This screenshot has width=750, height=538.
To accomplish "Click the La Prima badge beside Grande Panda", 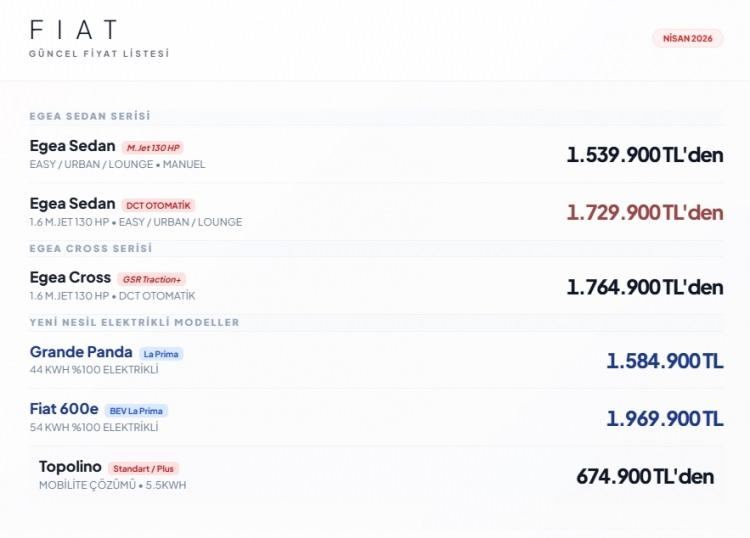I will pyautogui.click(x=161, y=354).
